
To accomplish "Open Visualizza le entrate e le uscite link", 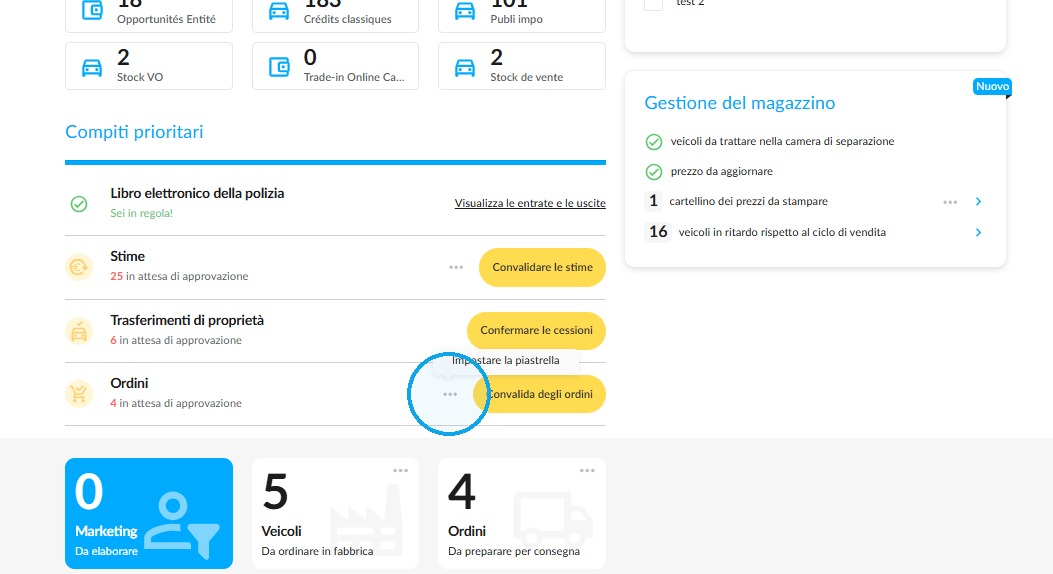I will pos(530,203).
